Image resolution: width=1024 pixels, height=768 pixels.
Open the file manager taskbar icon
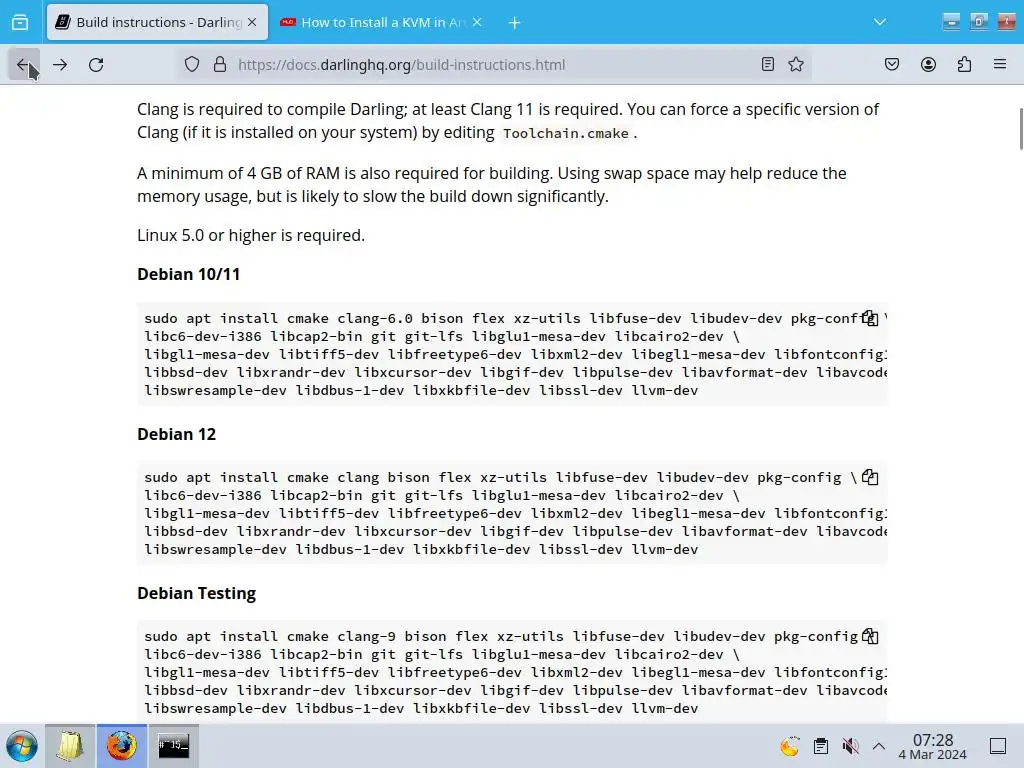[70, 746]
